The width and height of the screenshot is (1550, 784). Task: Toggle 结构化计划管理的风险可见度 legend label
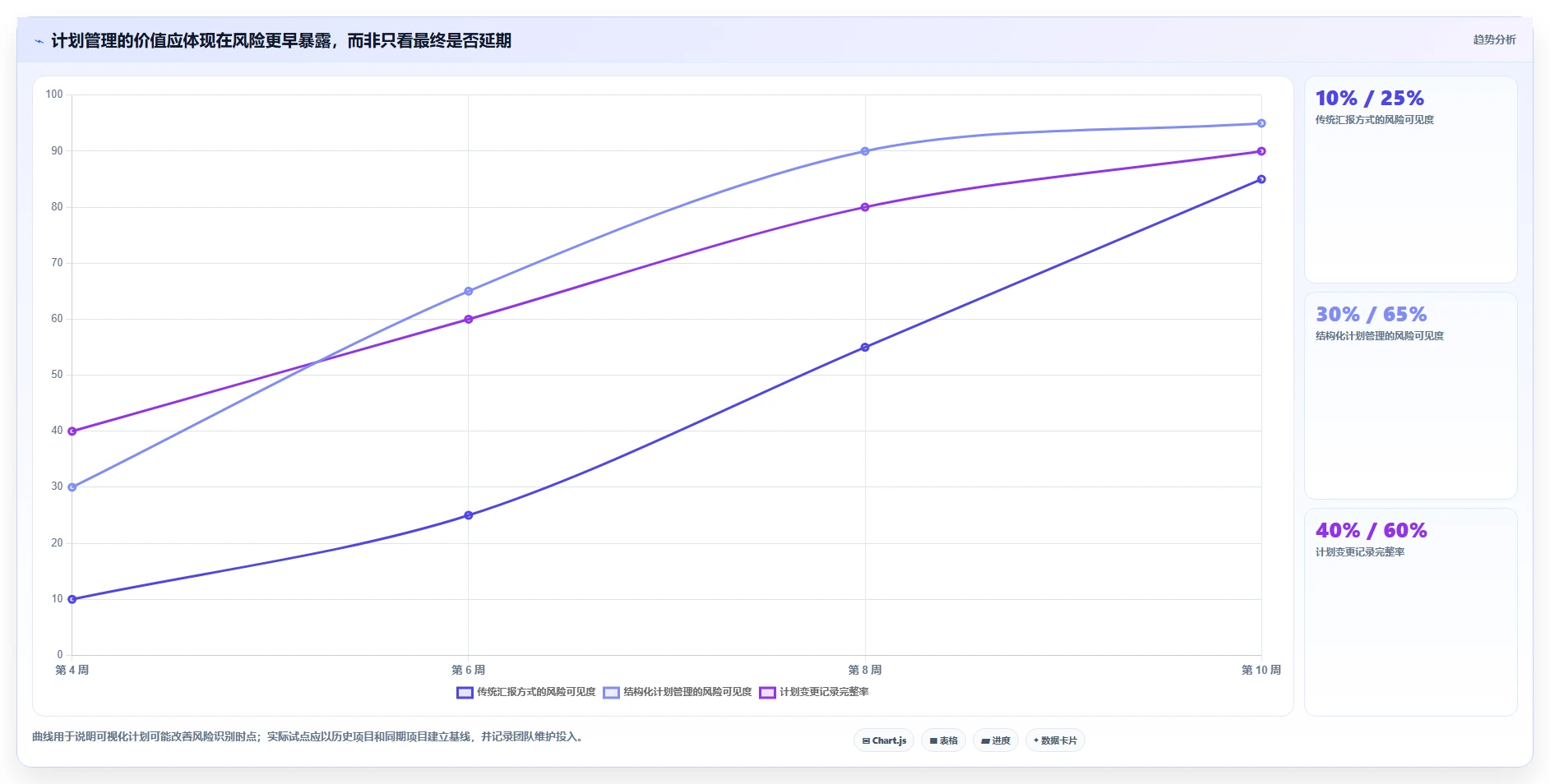coord(687,692)
